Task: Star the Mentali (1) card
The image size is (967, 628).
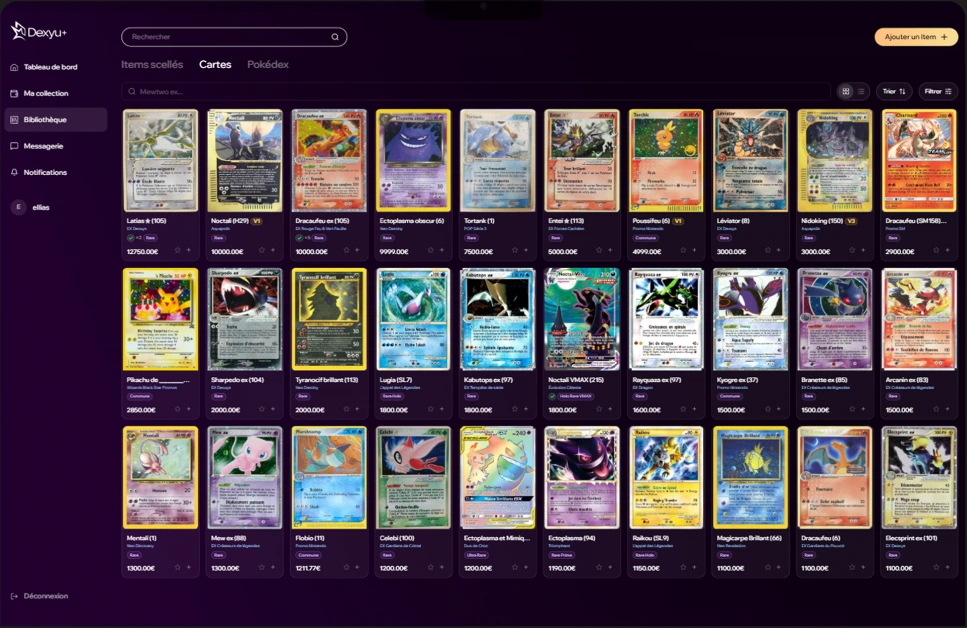Action: (178, 568)
